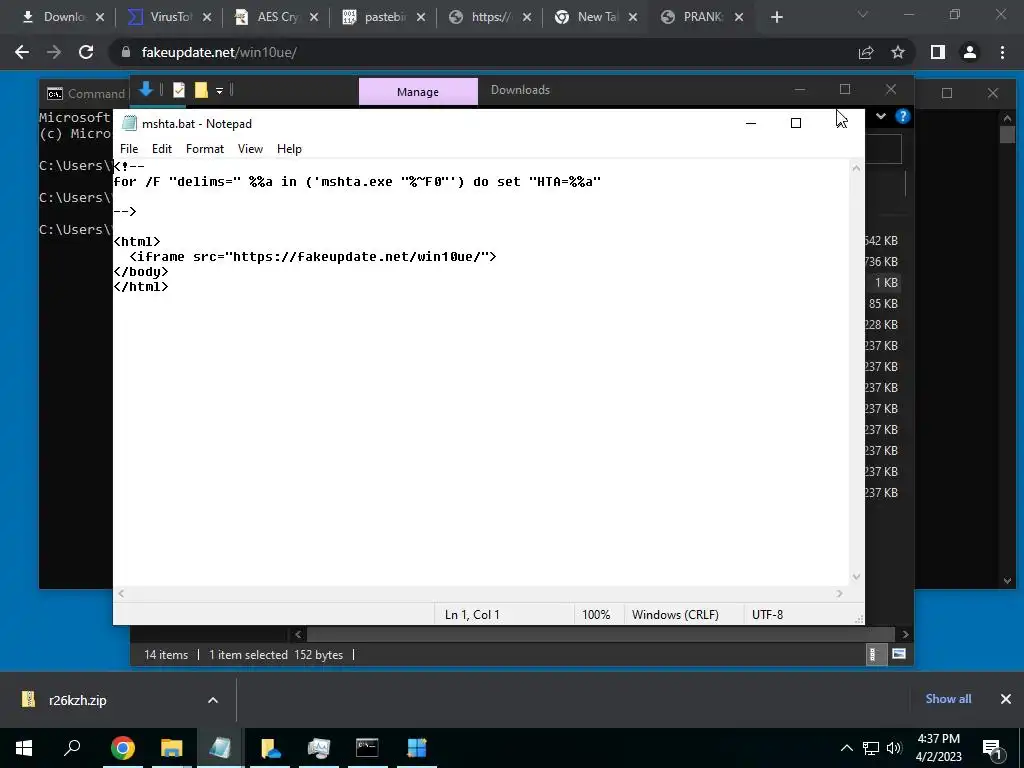Select the 1 KB file row
The height and width of the screenshot is (768, 1024).
click(x=883, y=283)
